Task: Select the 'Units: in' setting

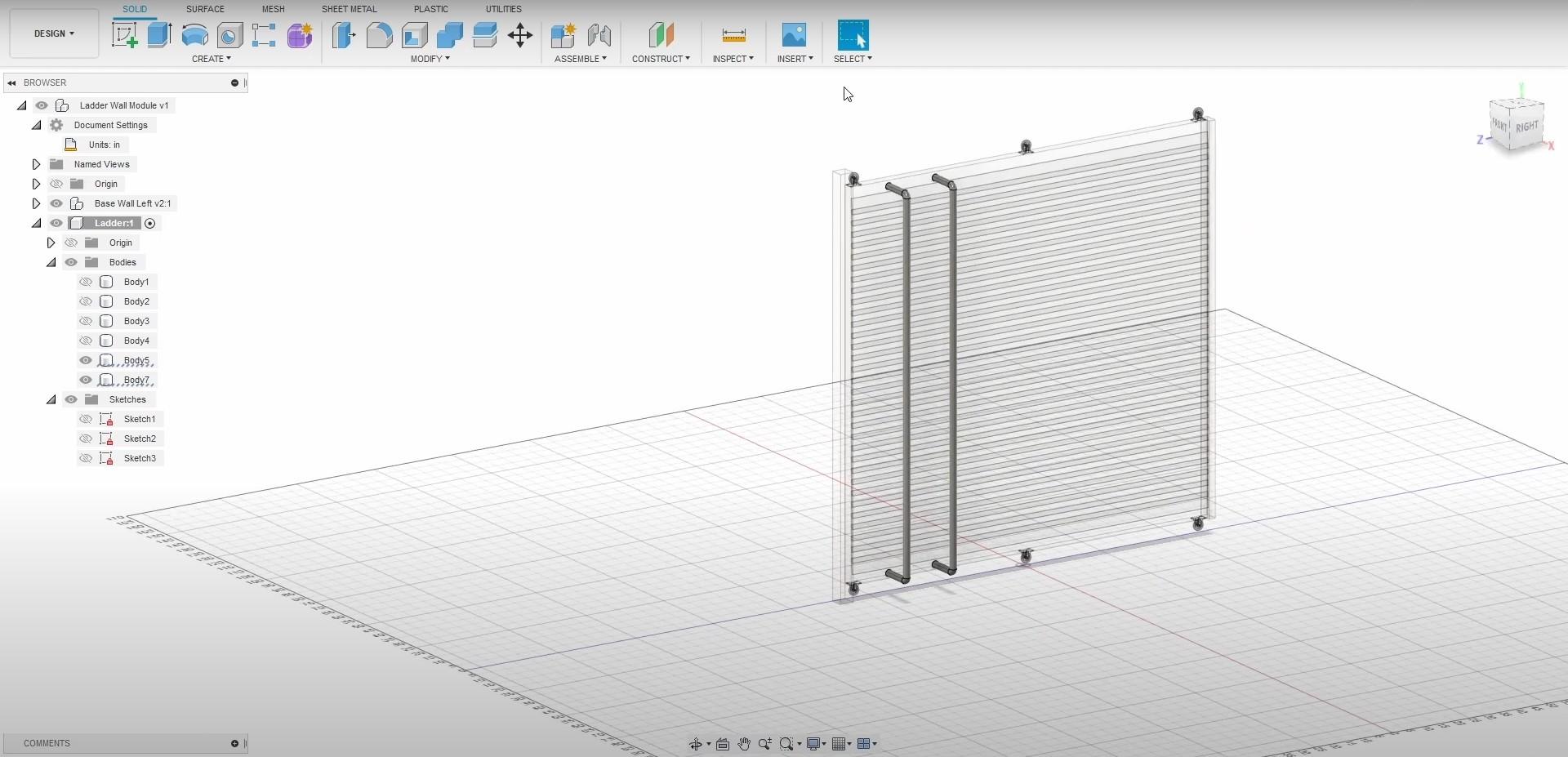Action: (104, 145)
